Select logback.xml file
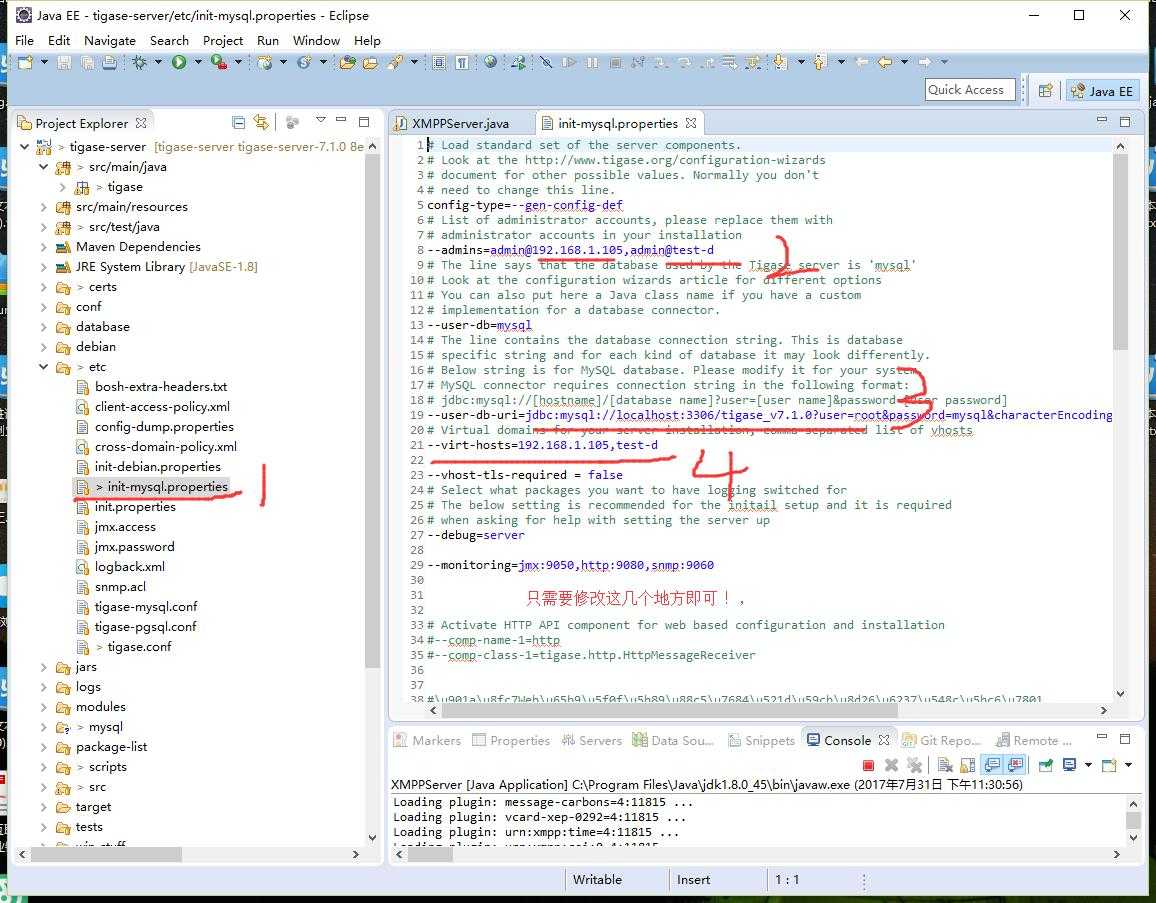The image size is (1156, 903). click(x=130, y=567)
